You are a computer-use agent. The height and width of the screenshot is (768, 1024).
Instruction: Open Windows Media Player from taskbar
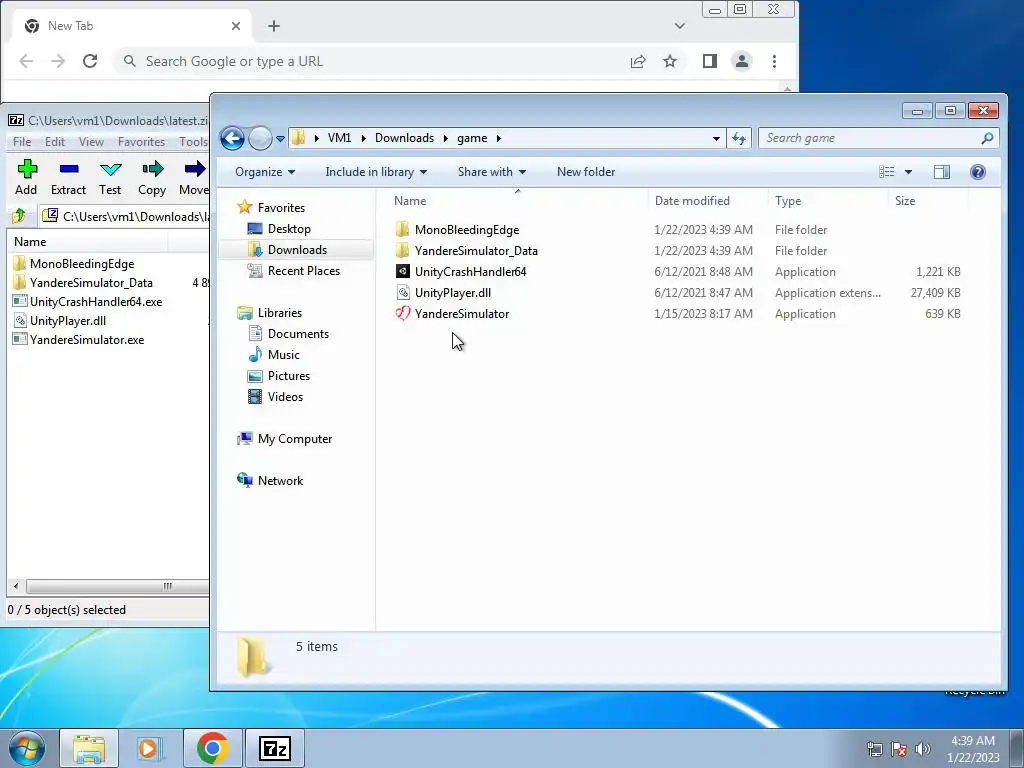coord(150,748)
